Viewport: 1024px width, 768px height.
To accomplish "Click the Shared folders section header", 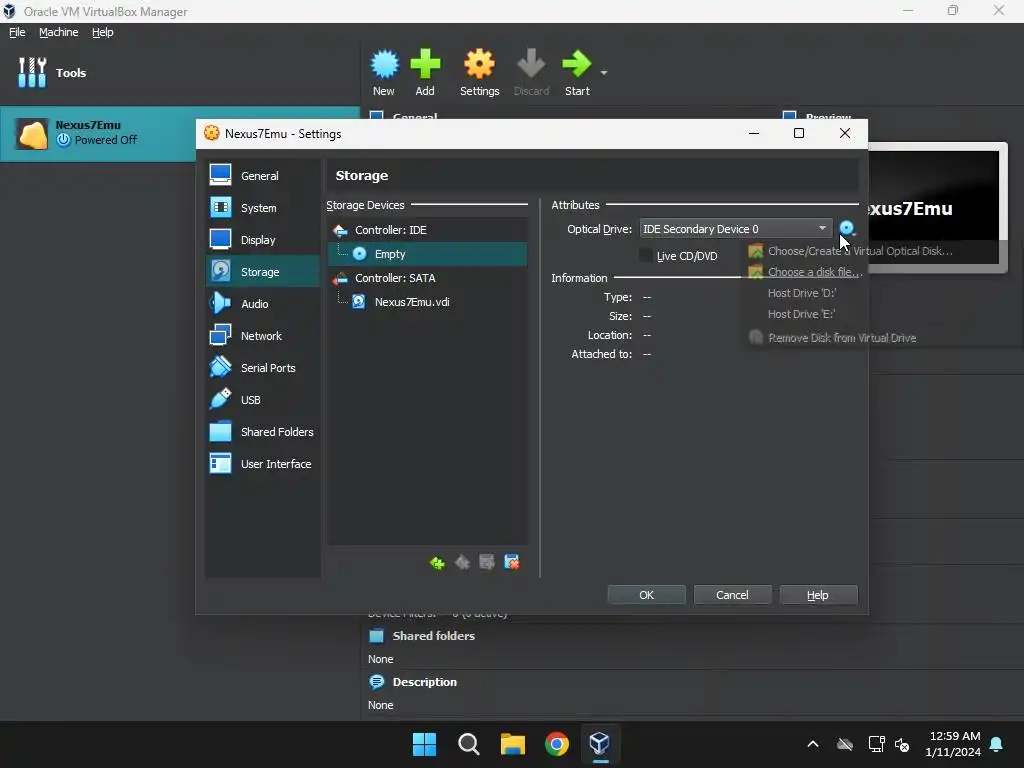I will [433, 636].
